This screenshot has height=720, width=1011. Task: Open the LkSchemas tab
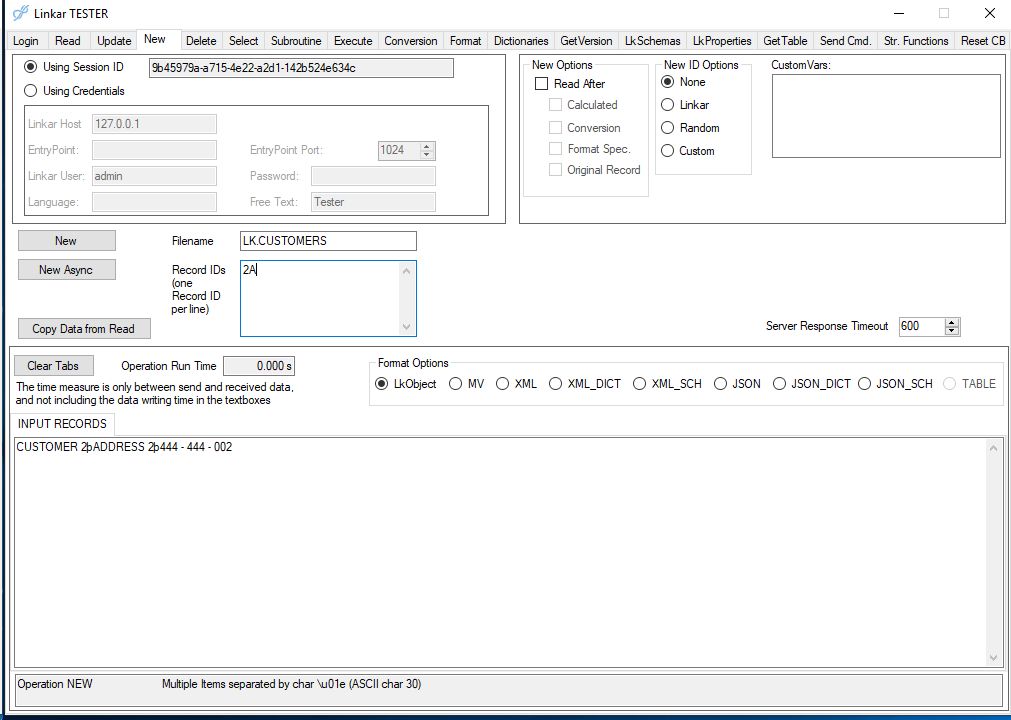click(x=653, y=41)
